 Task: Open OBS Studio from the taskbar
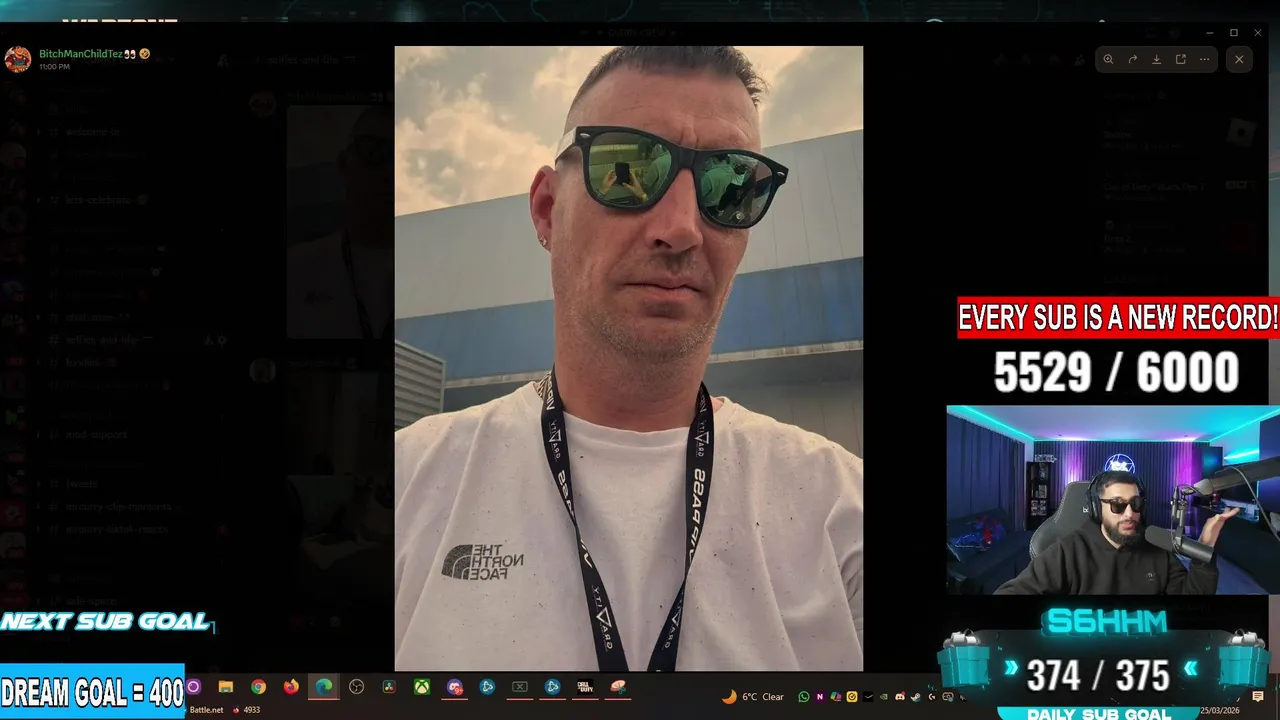tap(357, 687)
